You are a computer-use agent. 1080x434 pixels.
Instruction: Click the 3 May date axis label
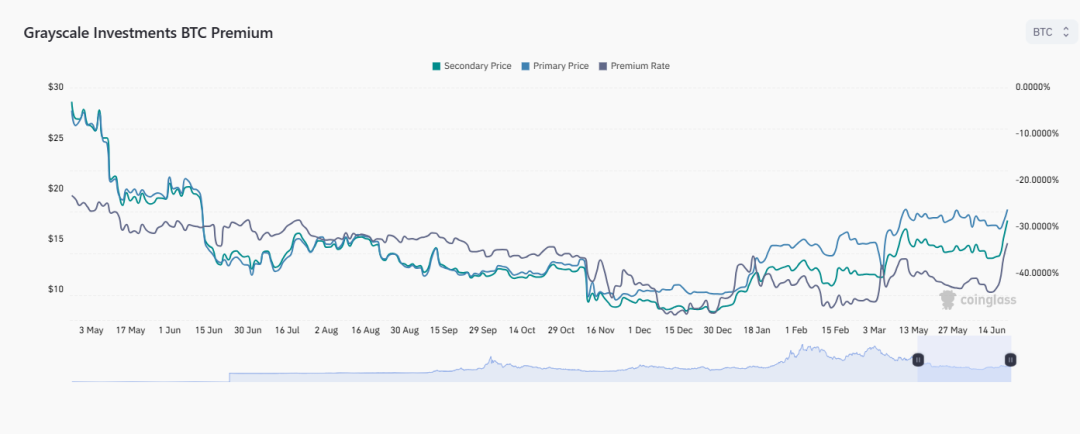point(91,330)
